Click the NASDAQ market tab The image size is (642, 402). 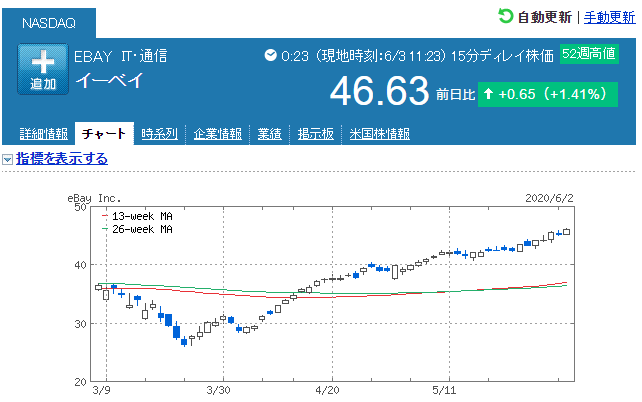[x=49, y=23]
